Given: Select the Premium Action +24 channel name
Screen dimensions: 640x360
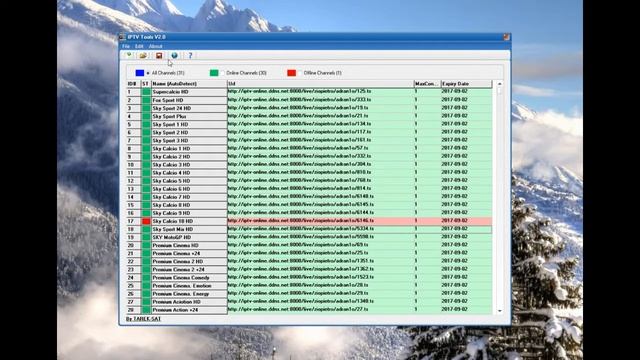Looking at the screenshot, I should pyautogui.click(x=175, y=310).
